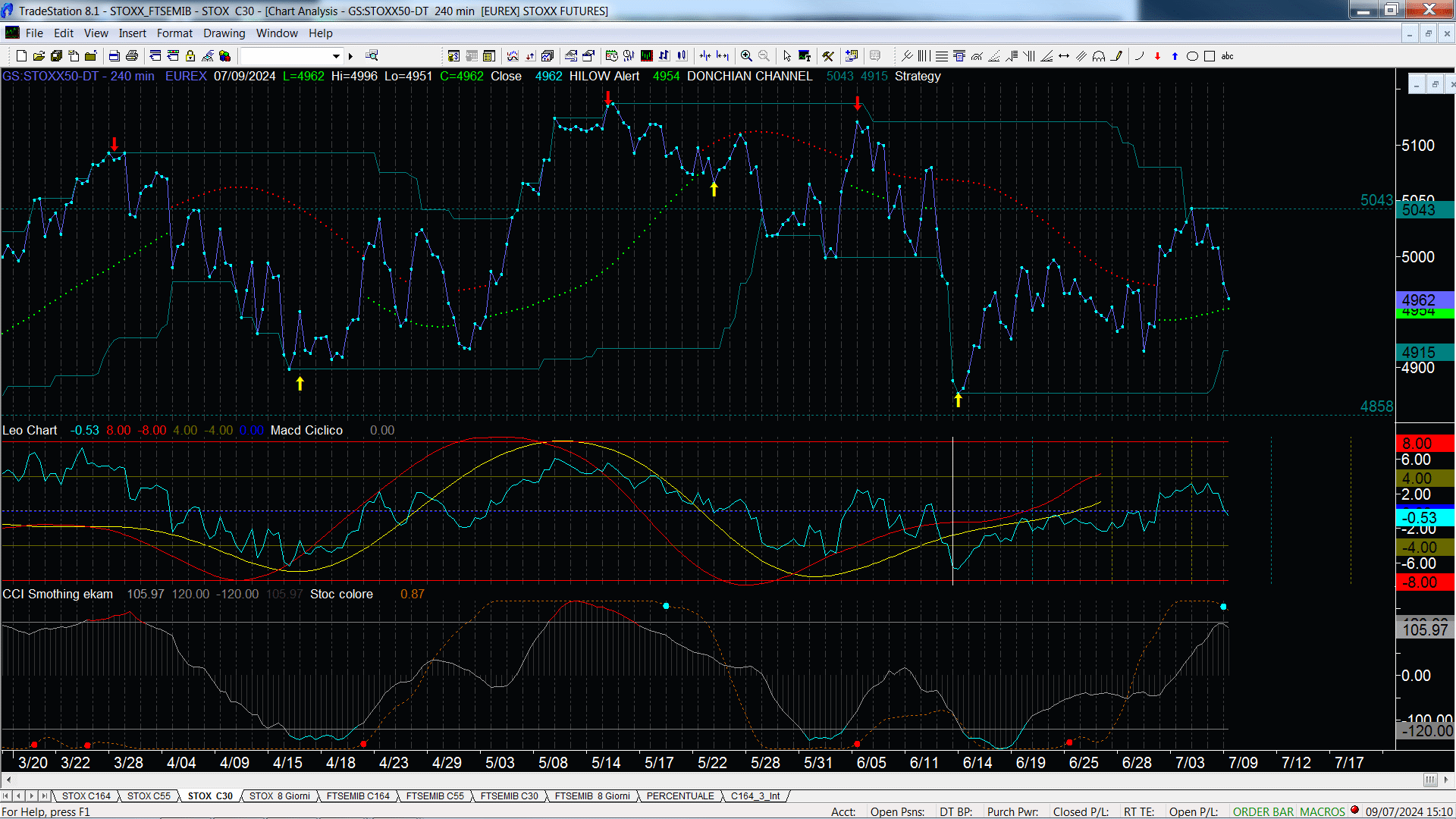Select the horizontal lines drawing tool
Image resolution: width=1456 pixels, height=819 pixels.
(942, 55)
